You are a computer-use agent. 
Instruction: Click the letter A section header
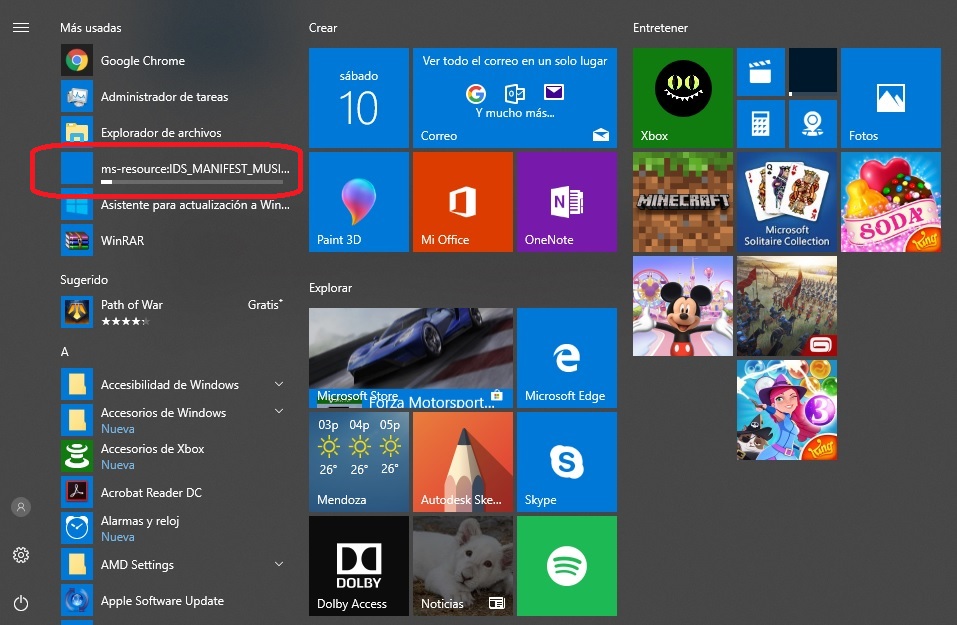(65, 352)
